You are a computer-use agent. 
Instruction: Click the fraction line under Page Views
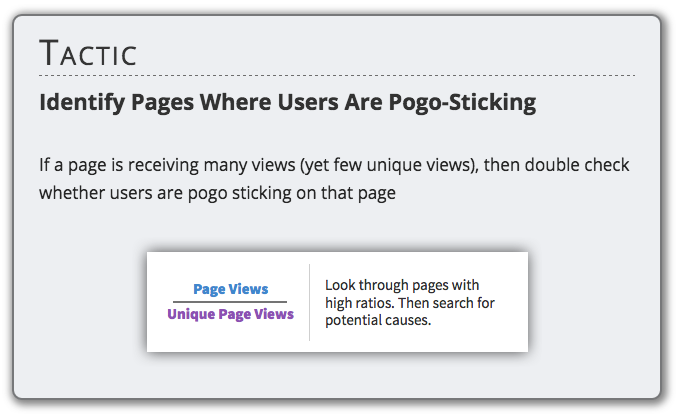(x=230, y=302)
